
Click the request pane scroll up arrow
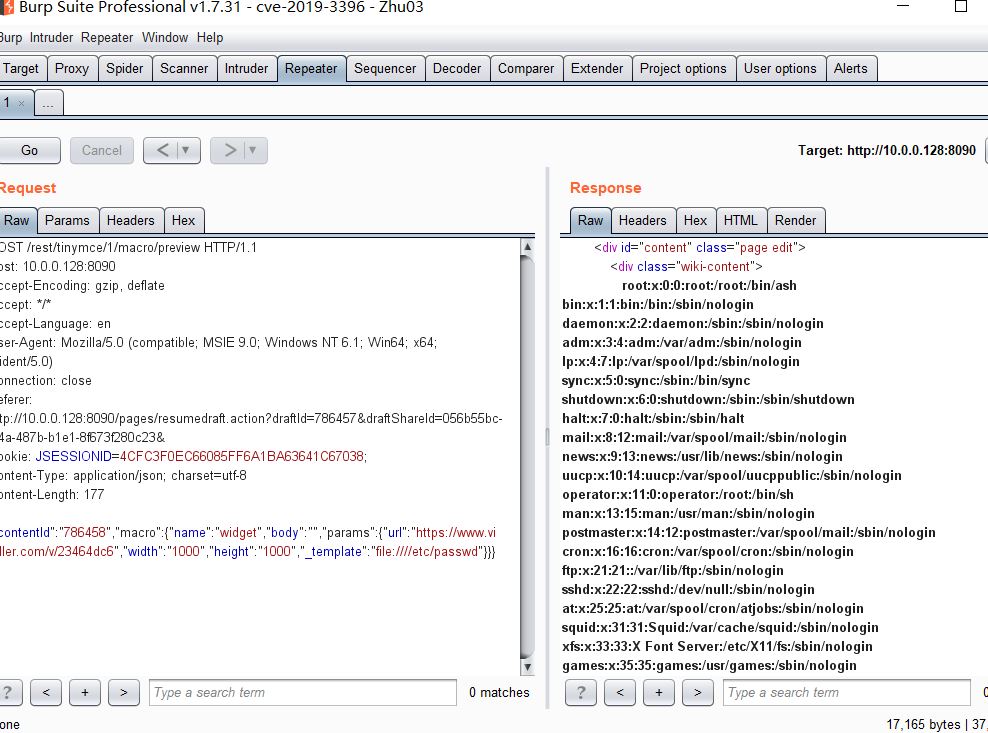pos(527,246)
